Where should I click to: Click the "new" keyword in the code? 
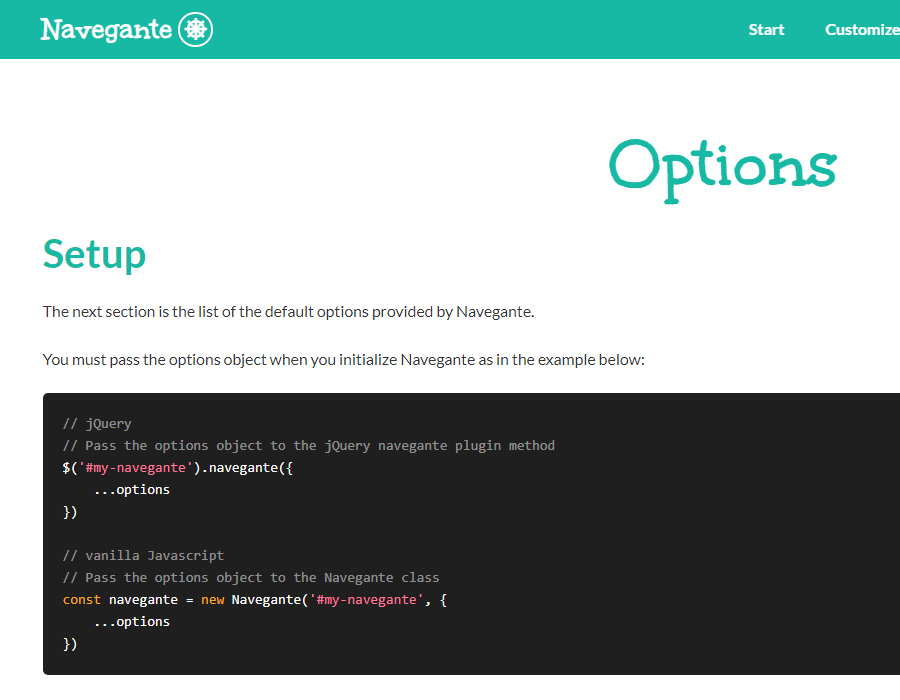point(212,599)
